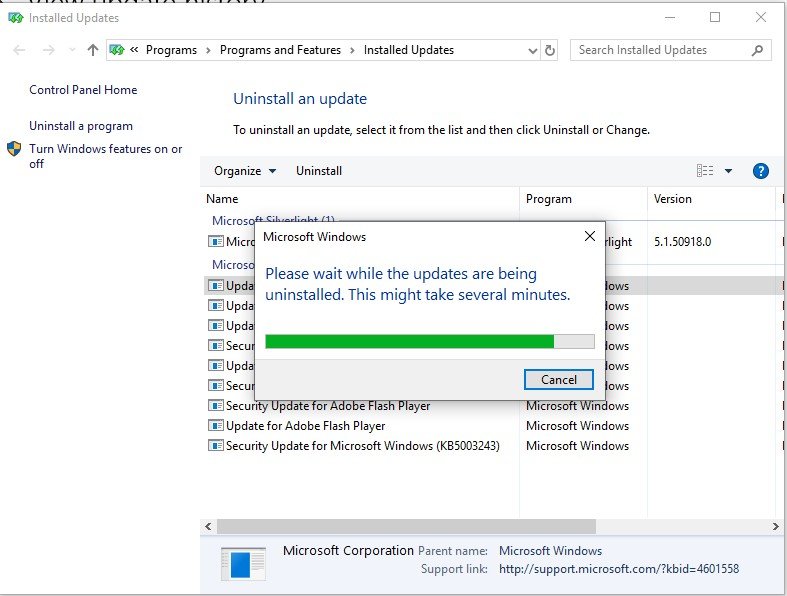Expand the view options dropdown arrow
This screenshot has width=787, height=596.
[729, 171]
